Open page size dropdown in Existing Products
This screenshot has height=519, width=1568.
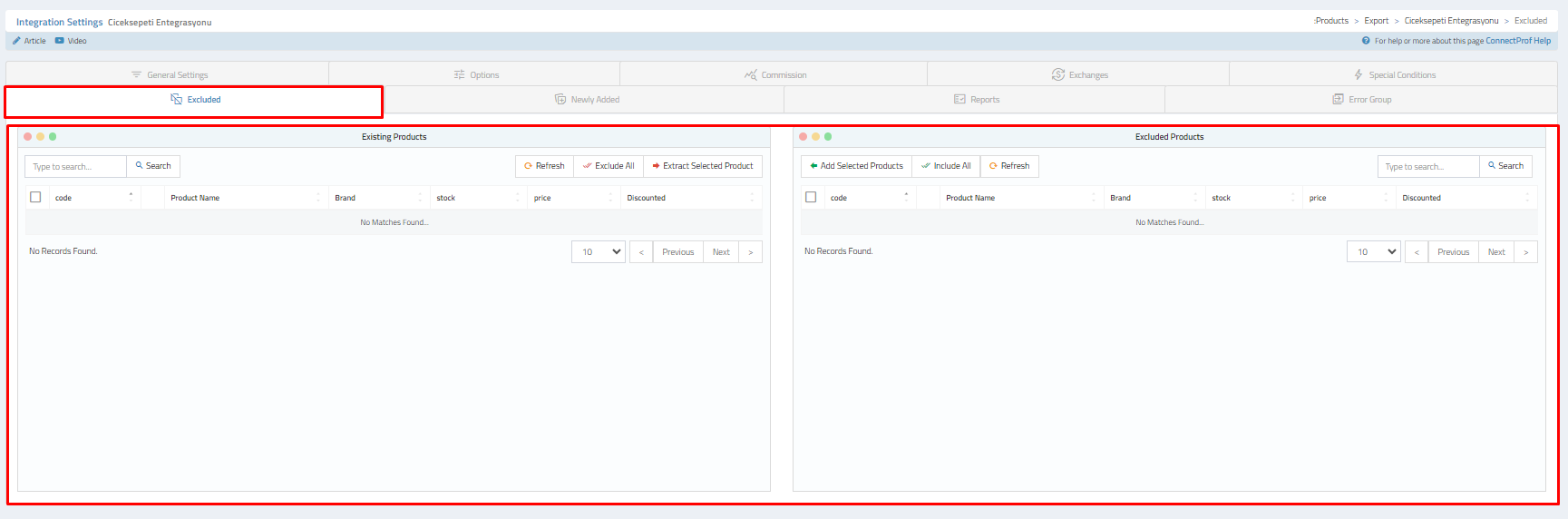click(599, 252)
